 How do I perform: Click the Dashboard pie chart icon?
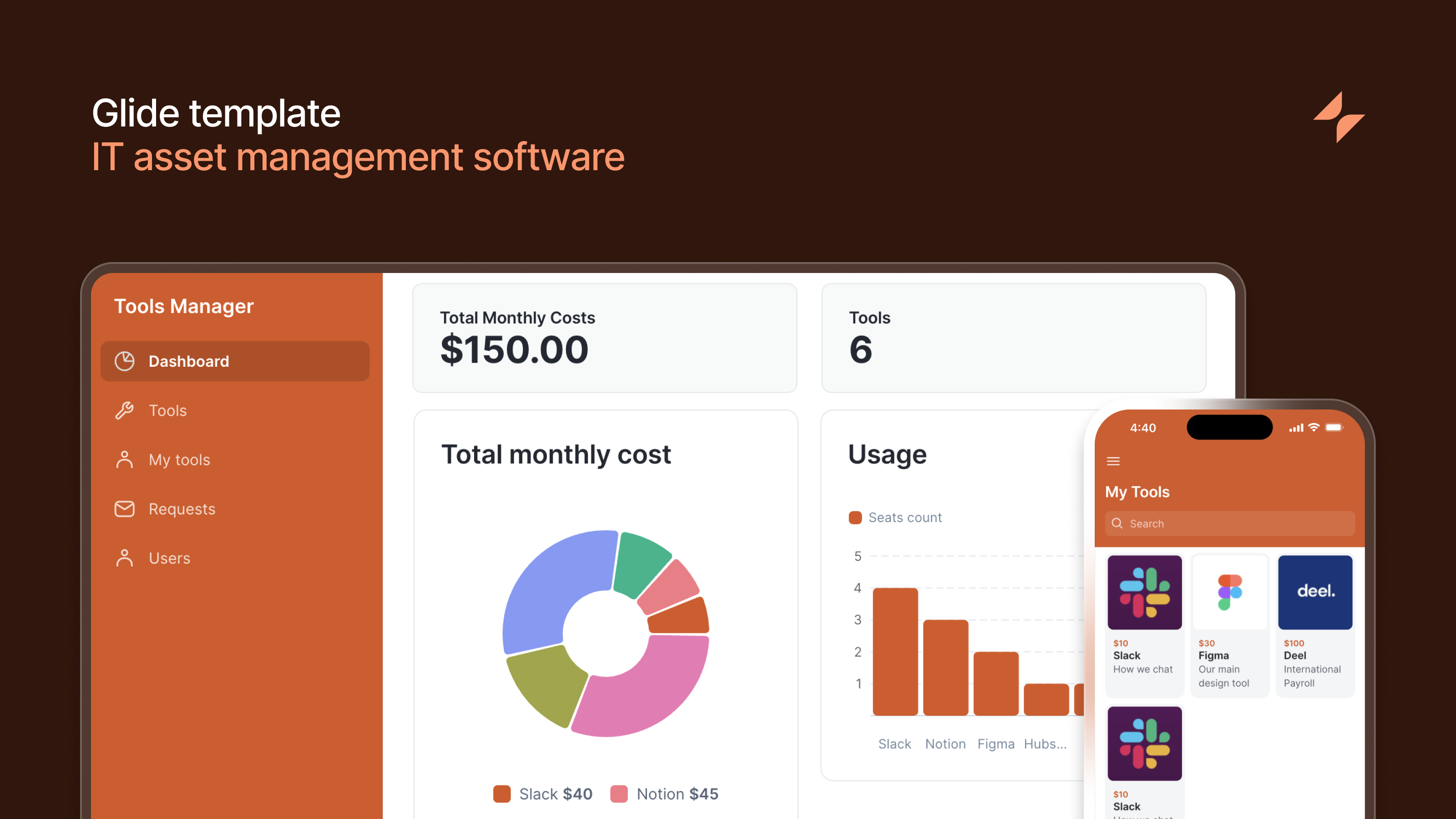124,361
